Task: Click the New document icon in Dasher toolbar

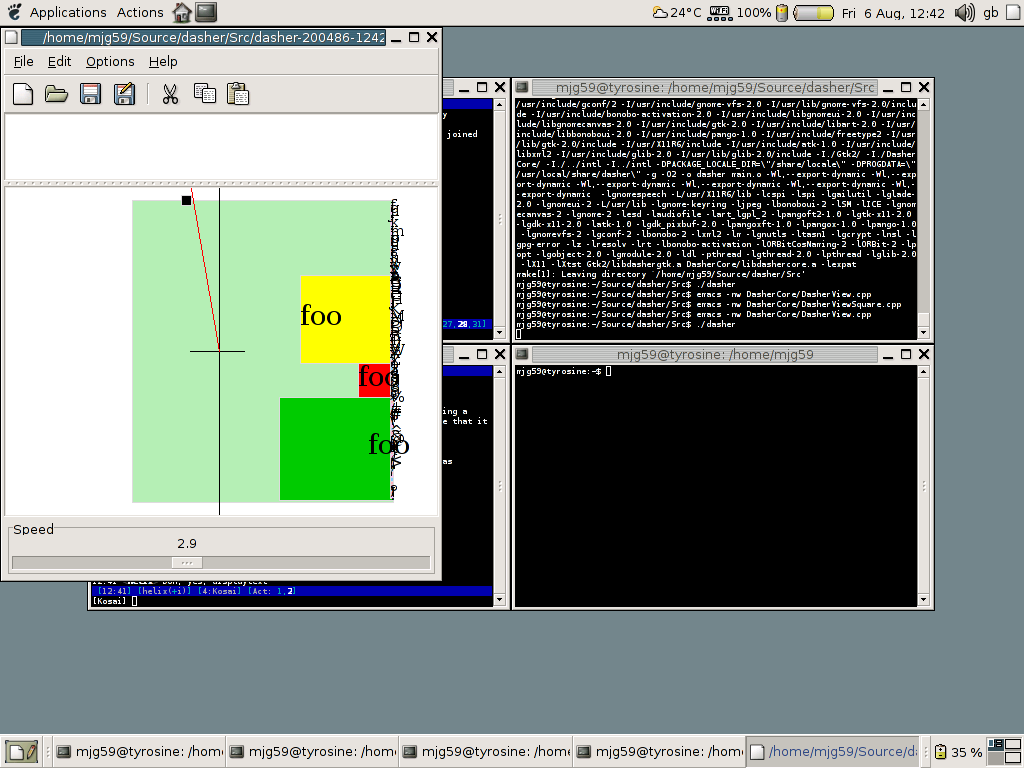Action: pos(23,94)
